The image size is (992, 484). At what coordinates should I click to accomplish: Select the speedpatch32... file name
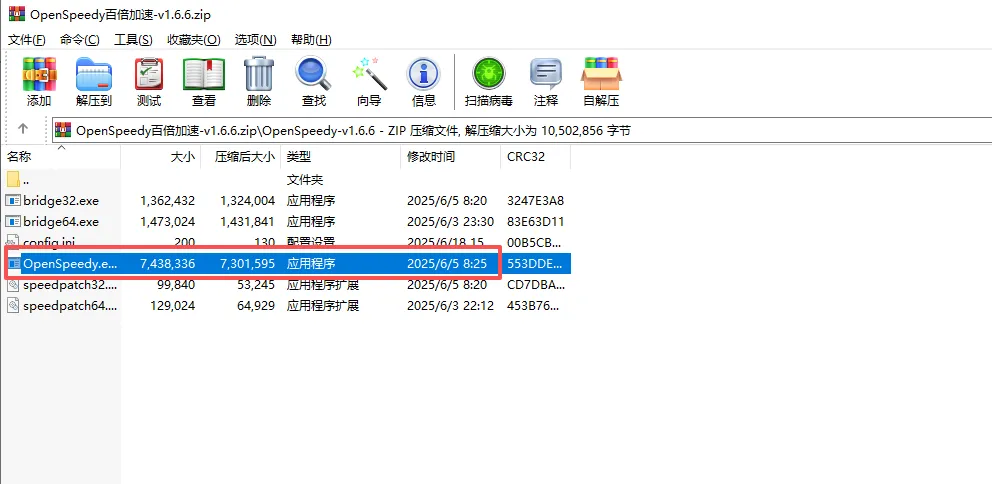tap(70, 285)
